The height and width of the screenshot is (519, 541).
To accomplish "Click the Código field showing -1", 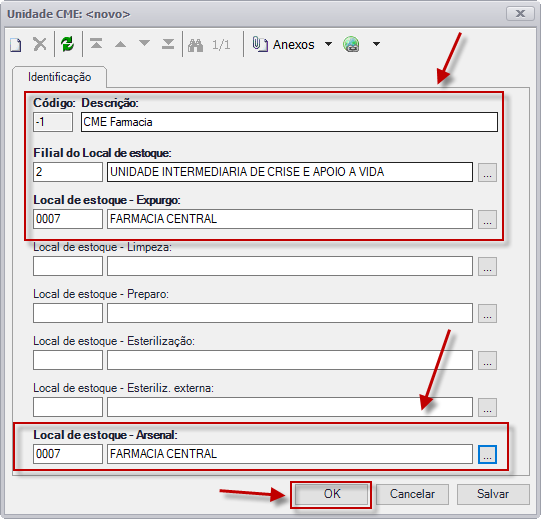I will click(x=53, y=122).
